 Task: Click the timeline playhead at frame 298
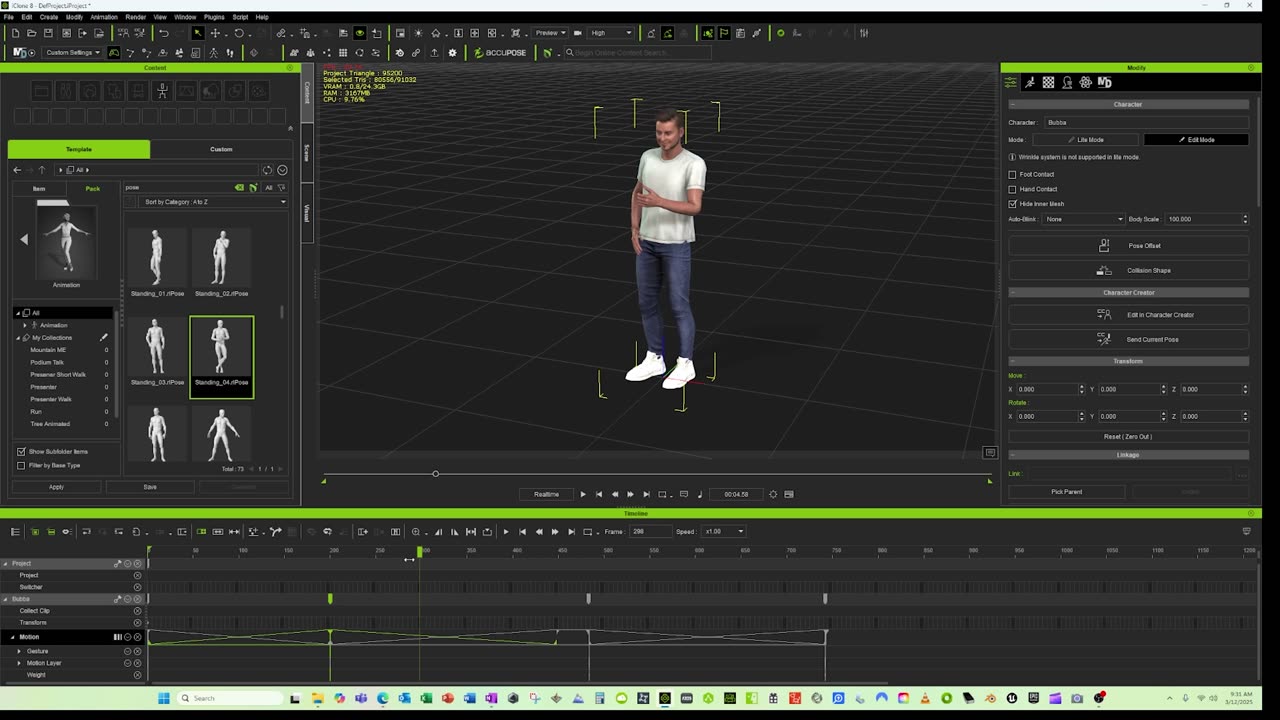(420, 552)
